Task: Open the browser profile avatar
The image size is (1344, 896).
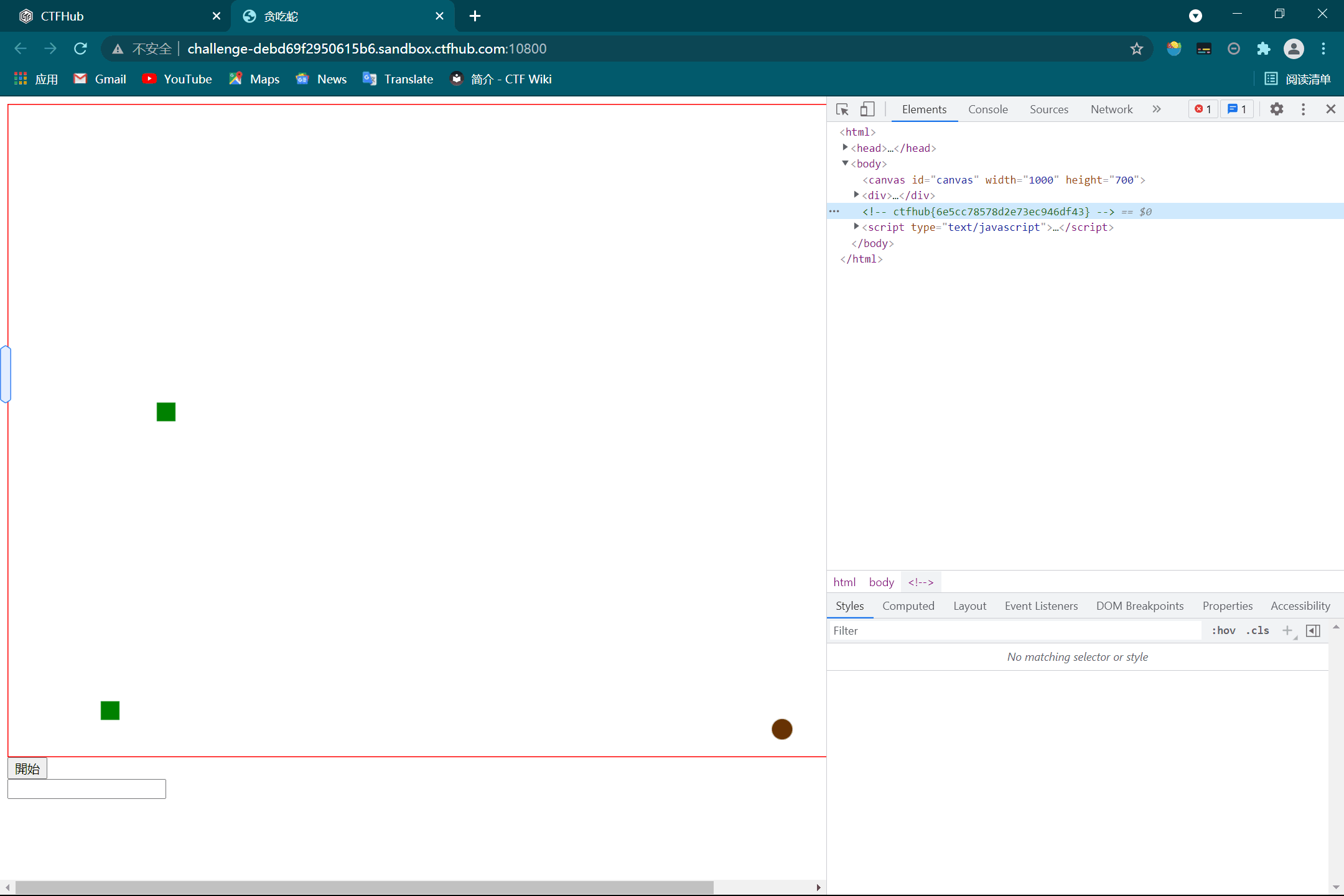Action: 1294,49
